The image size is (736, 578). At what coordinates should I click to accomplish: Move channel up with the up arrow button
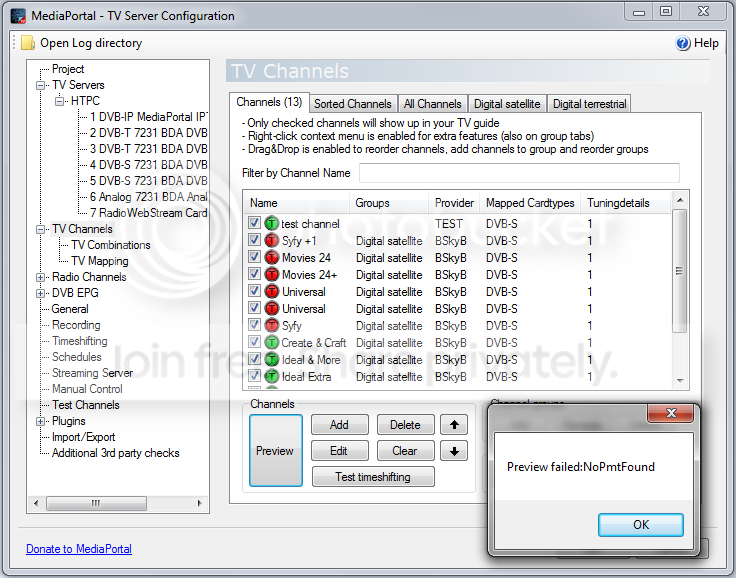454,425
